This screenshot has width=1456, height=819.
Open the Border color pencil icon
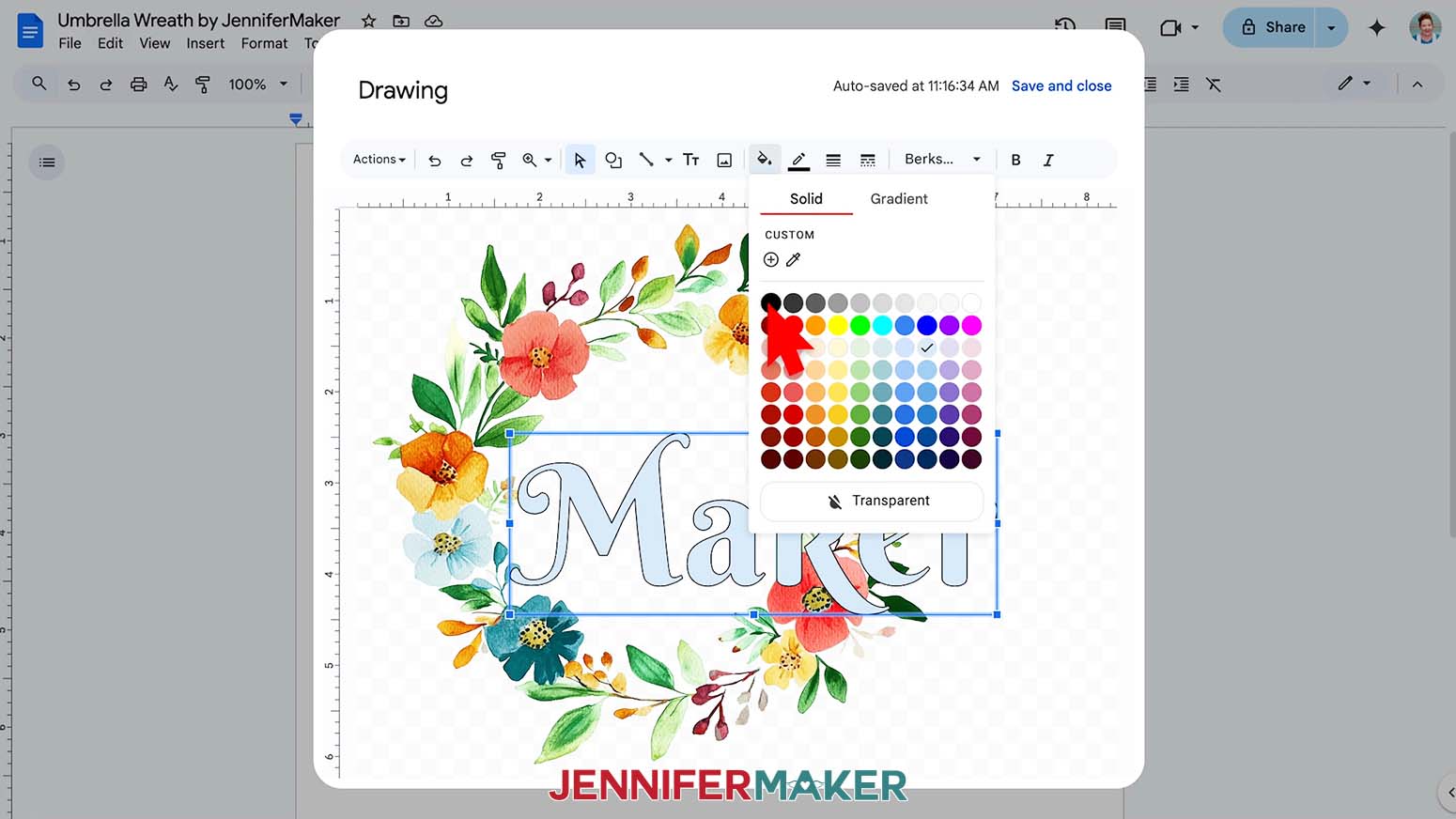(x=798, y=161)
